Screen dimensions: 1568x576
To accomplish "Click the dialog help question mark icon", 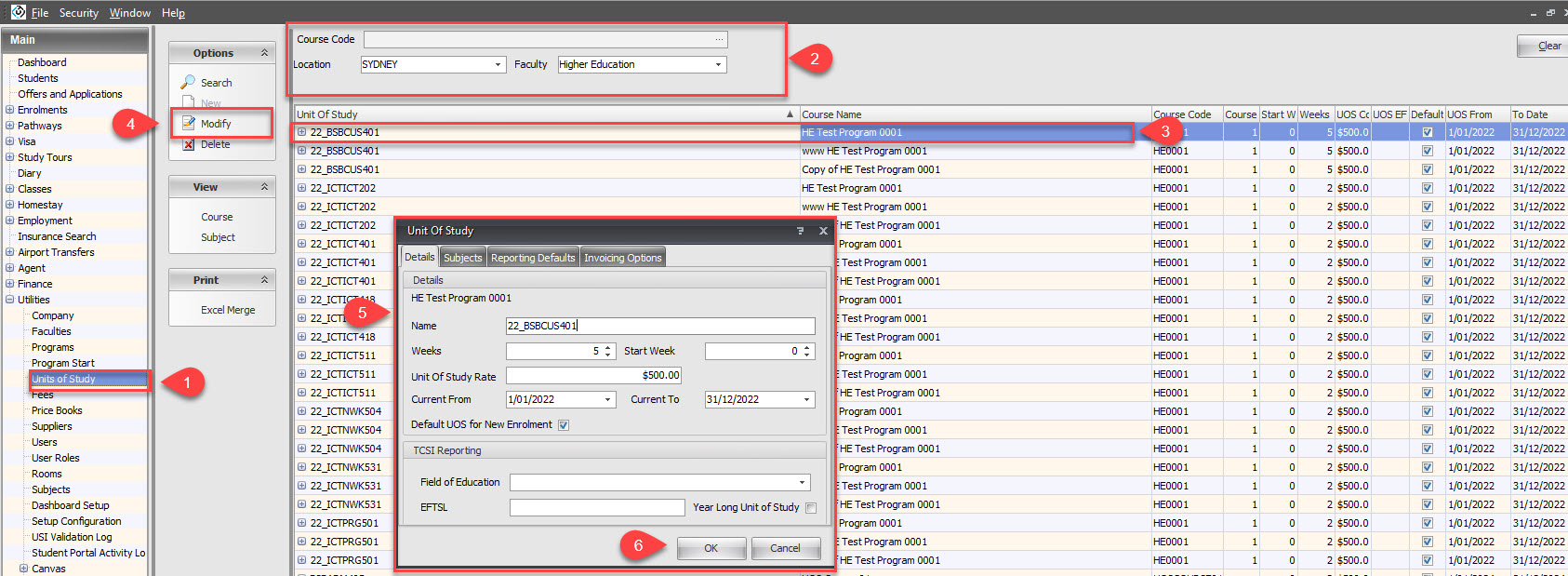I will click(800, 231).
